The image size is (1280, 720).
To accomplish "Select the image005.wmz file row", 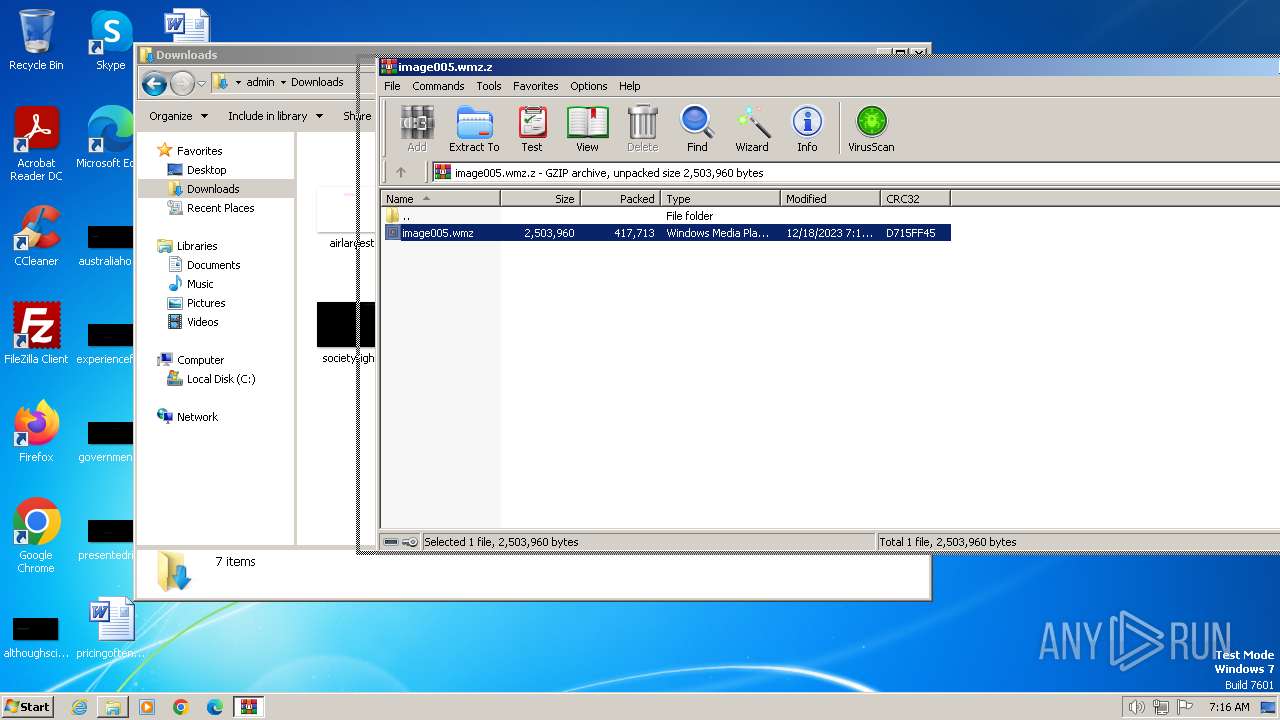I will point(666,233).
